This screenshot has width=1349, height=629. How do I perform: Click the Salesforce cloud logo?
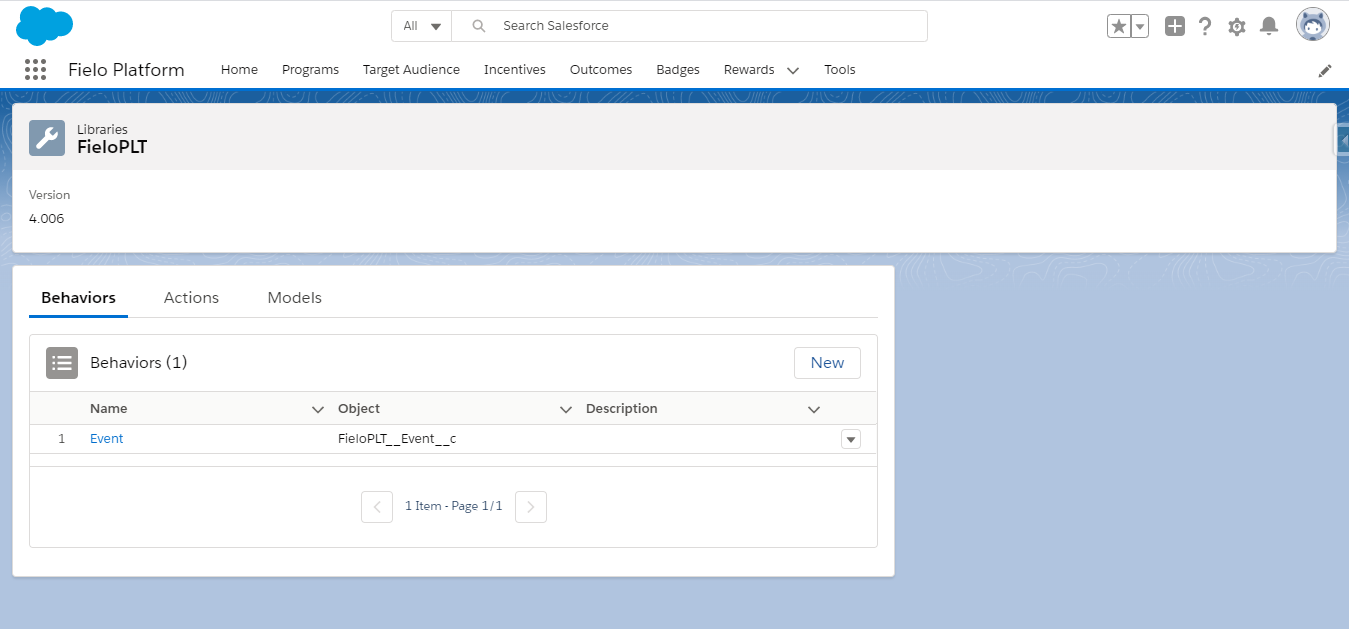coord(45,26)
